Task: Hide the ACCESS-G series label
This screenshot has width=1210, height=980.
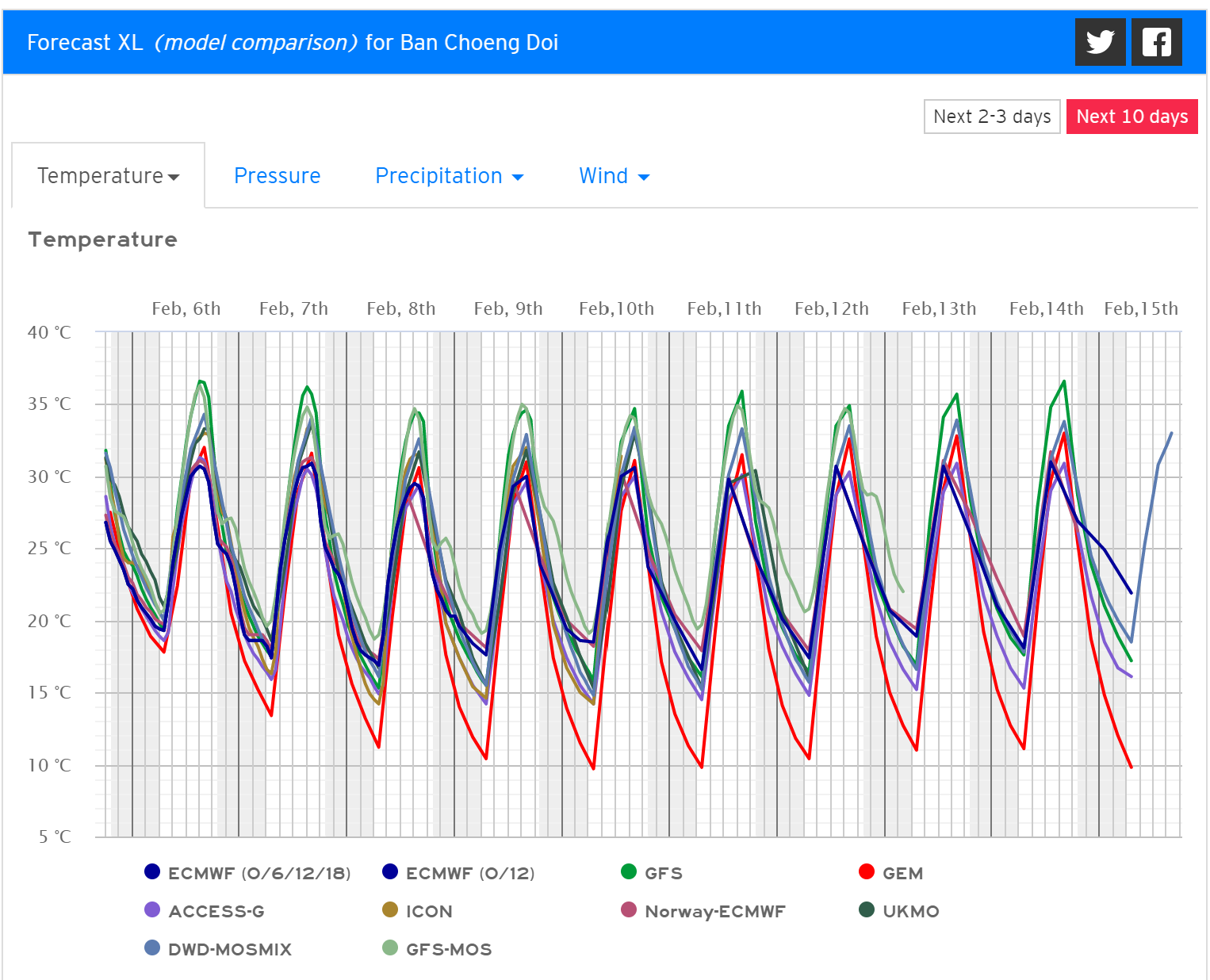Action: (216, 912)
